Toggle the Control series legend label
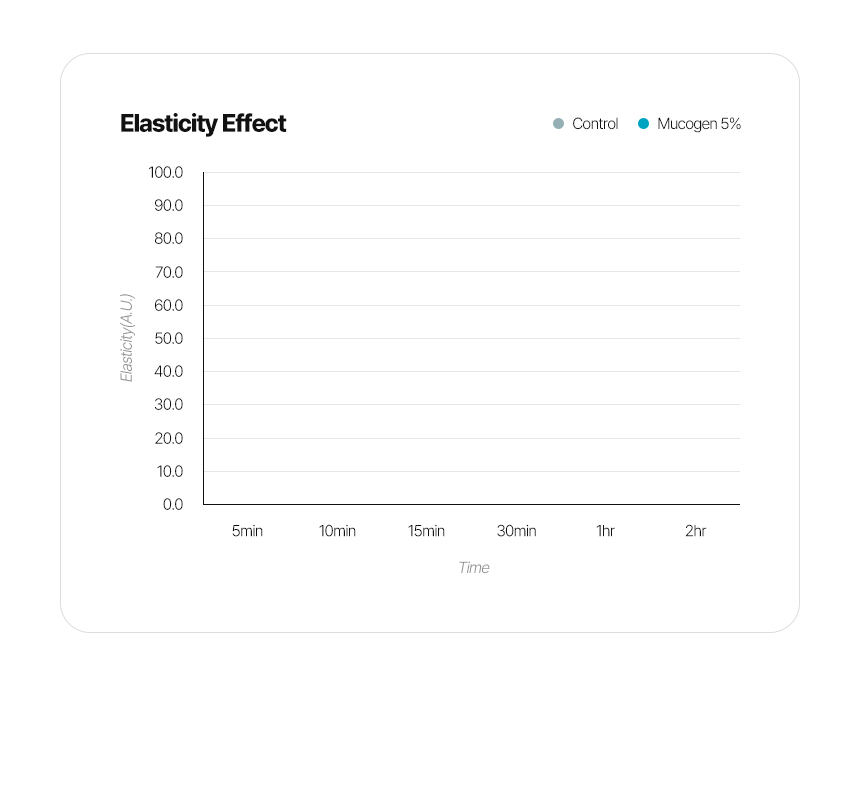Image resolution: width=860 pixels, height=793 pixels. pos(595,124)
